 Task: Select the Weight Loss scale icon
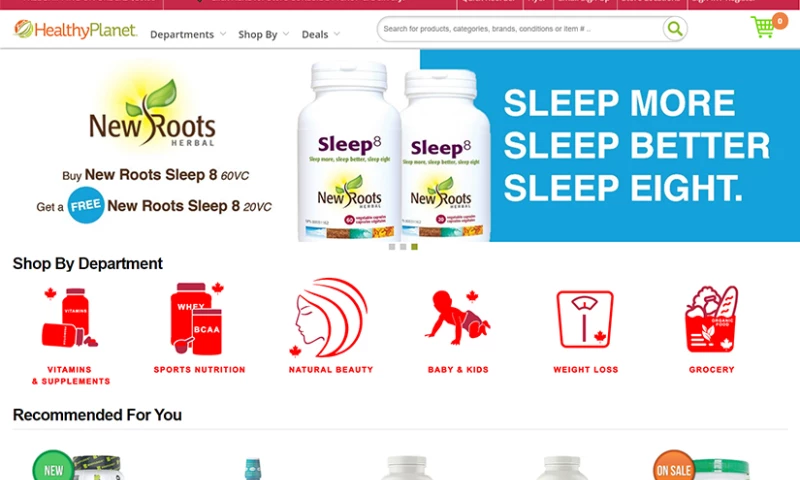pos(585,319)
